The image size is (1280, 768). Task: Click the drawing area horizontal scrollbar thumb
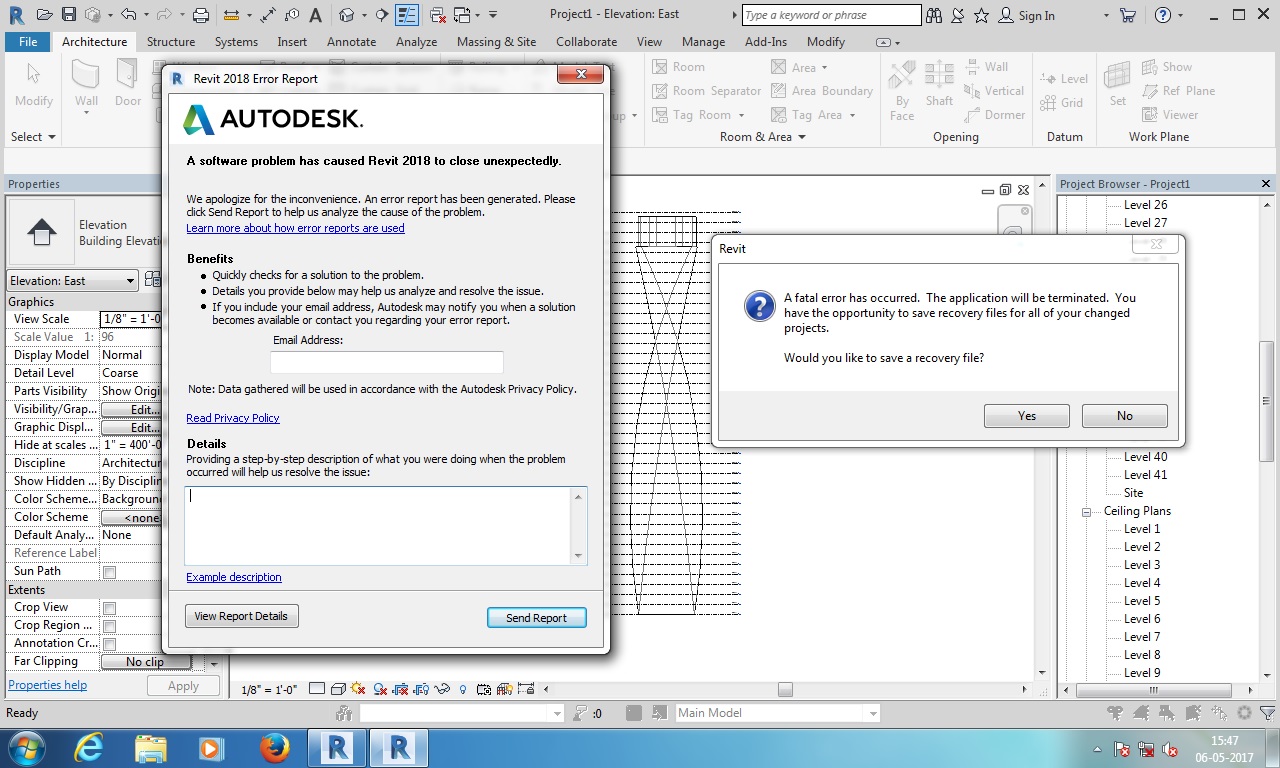tap(785, 689)
